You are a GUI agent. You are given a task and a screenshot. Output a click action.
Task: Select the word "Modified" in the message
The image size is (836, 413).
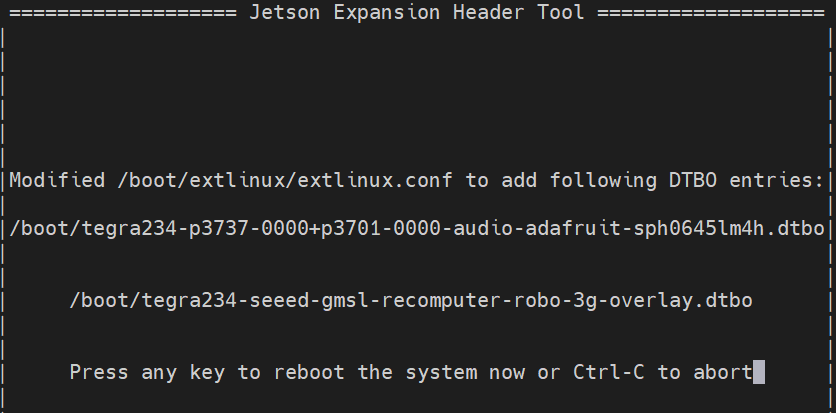pyautogui.click(x=58, y=181)
